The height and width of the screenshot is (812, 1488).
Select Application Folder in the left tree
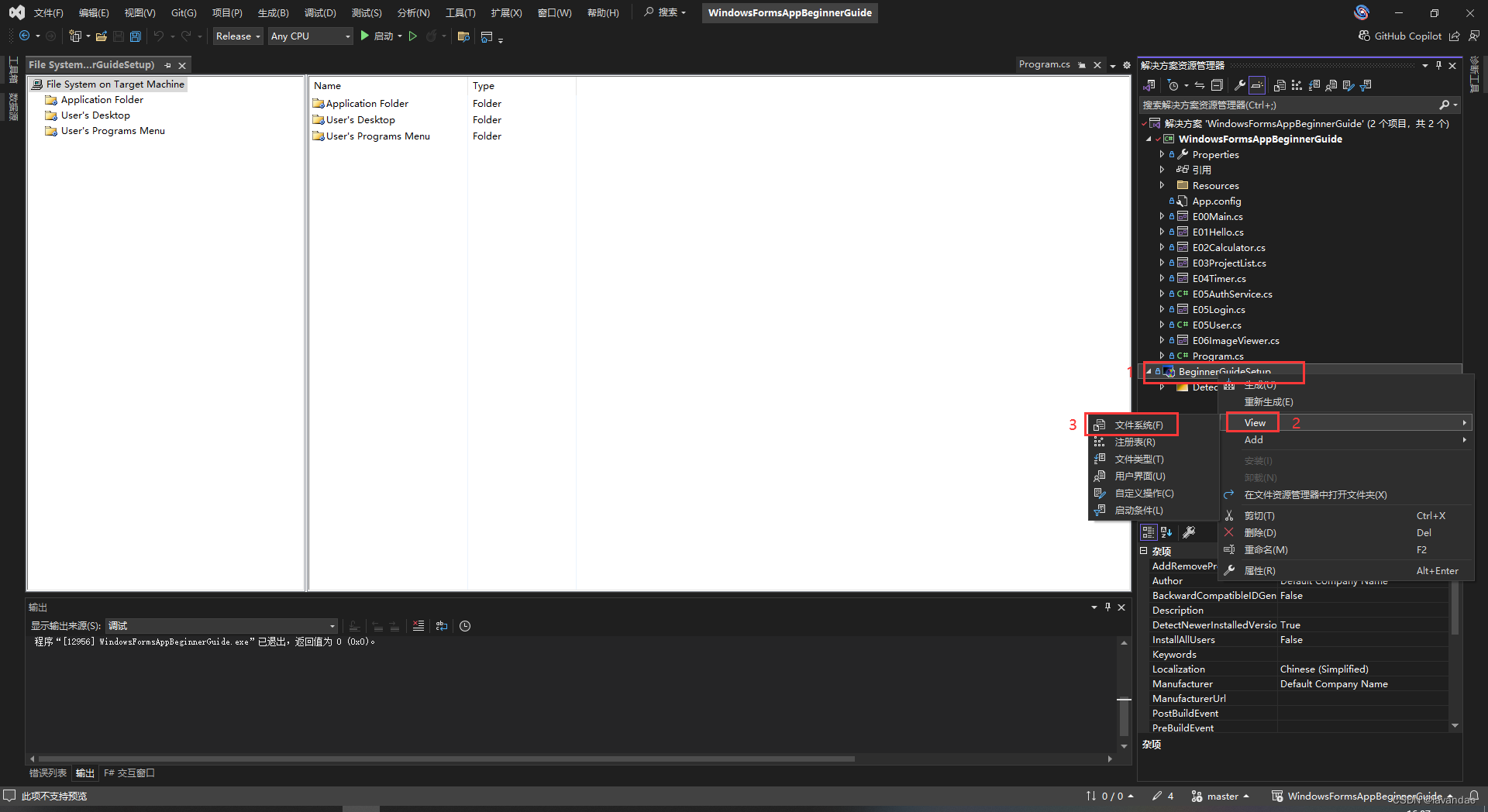click(x=102, y=100)
